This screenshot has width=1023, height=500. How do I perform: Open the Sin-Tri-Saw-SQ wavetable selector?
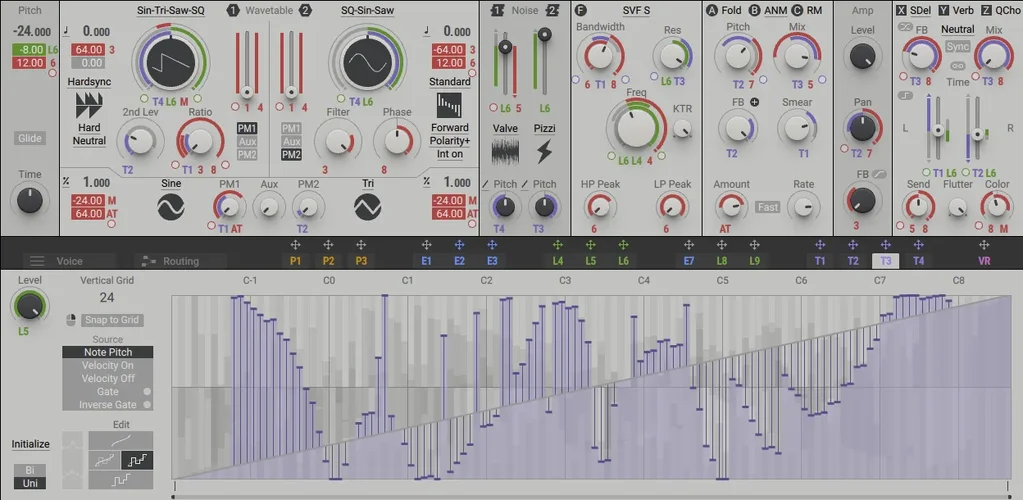[170, 10]
